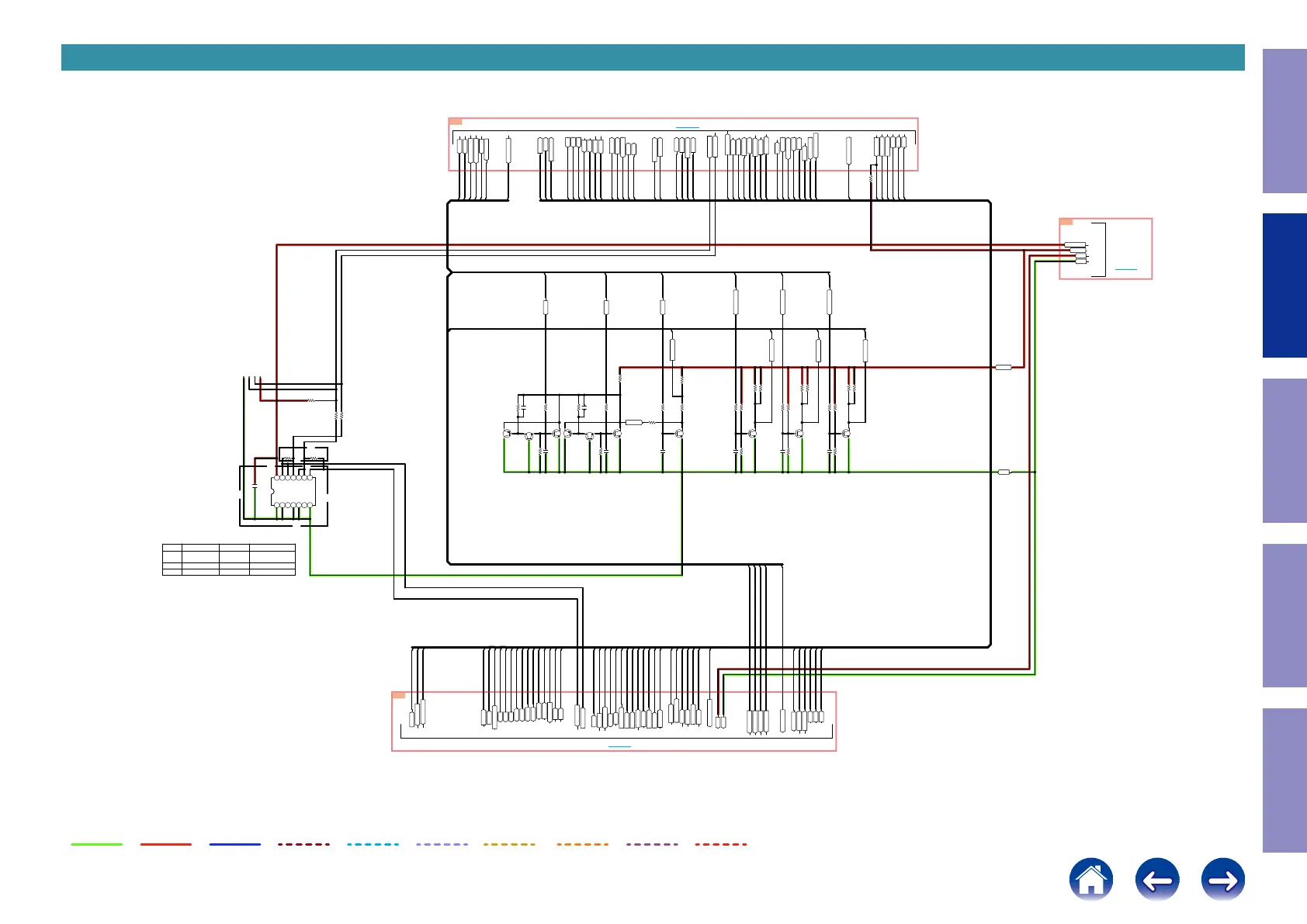Click the left arrow previous page button
Screen dimensions: 1307x924
point(1157,879)
